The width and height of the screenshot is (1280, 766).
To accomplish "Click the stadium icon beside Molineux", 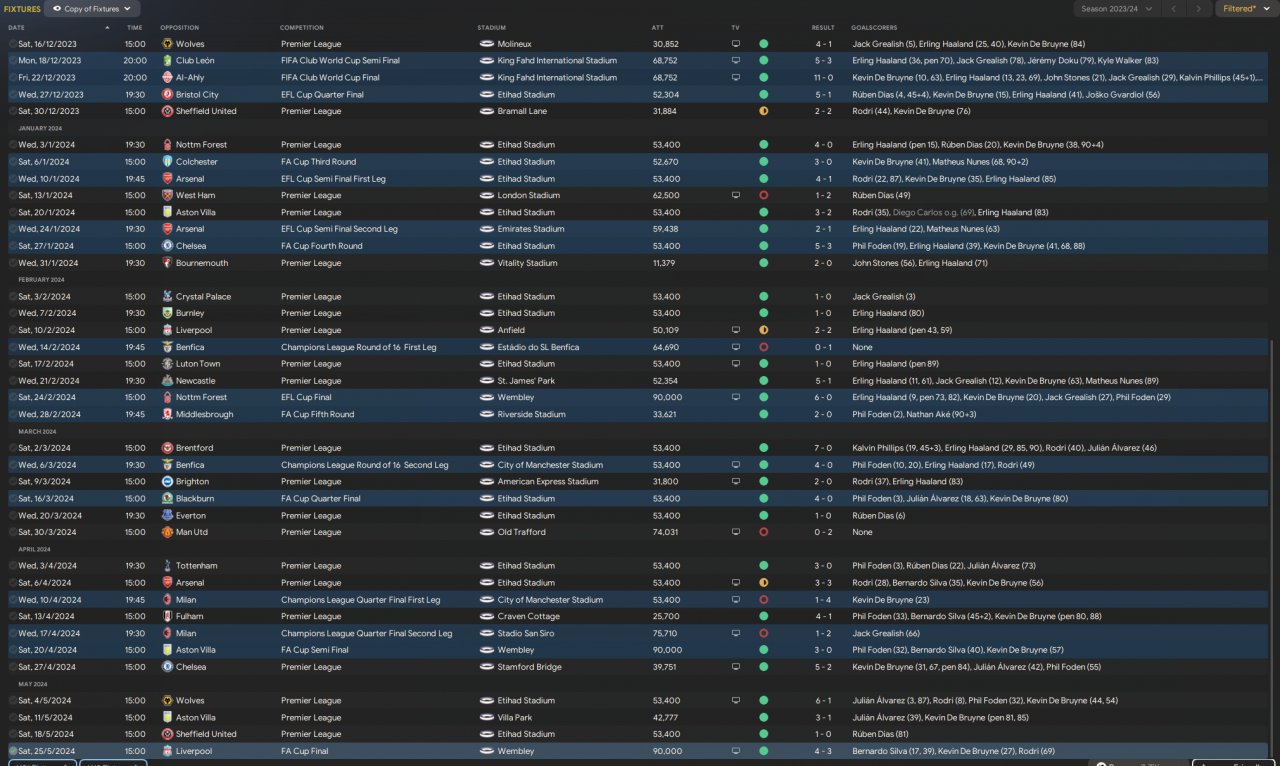I will (487, 44).
